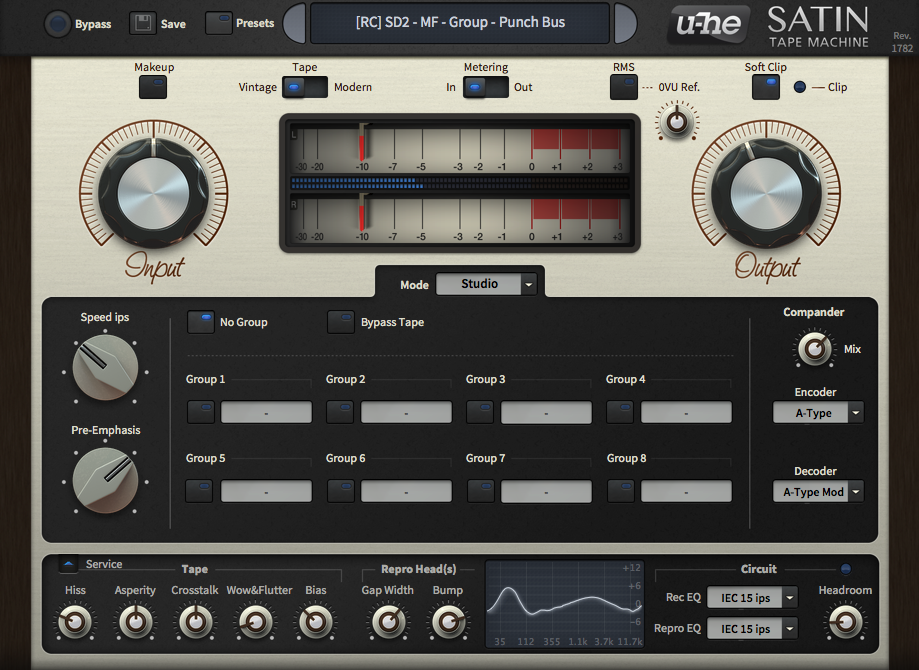Go to previous preset with left arrow
Image resolution: width=919 pixels, height=670 pixels.
click(x=295, y=23)
